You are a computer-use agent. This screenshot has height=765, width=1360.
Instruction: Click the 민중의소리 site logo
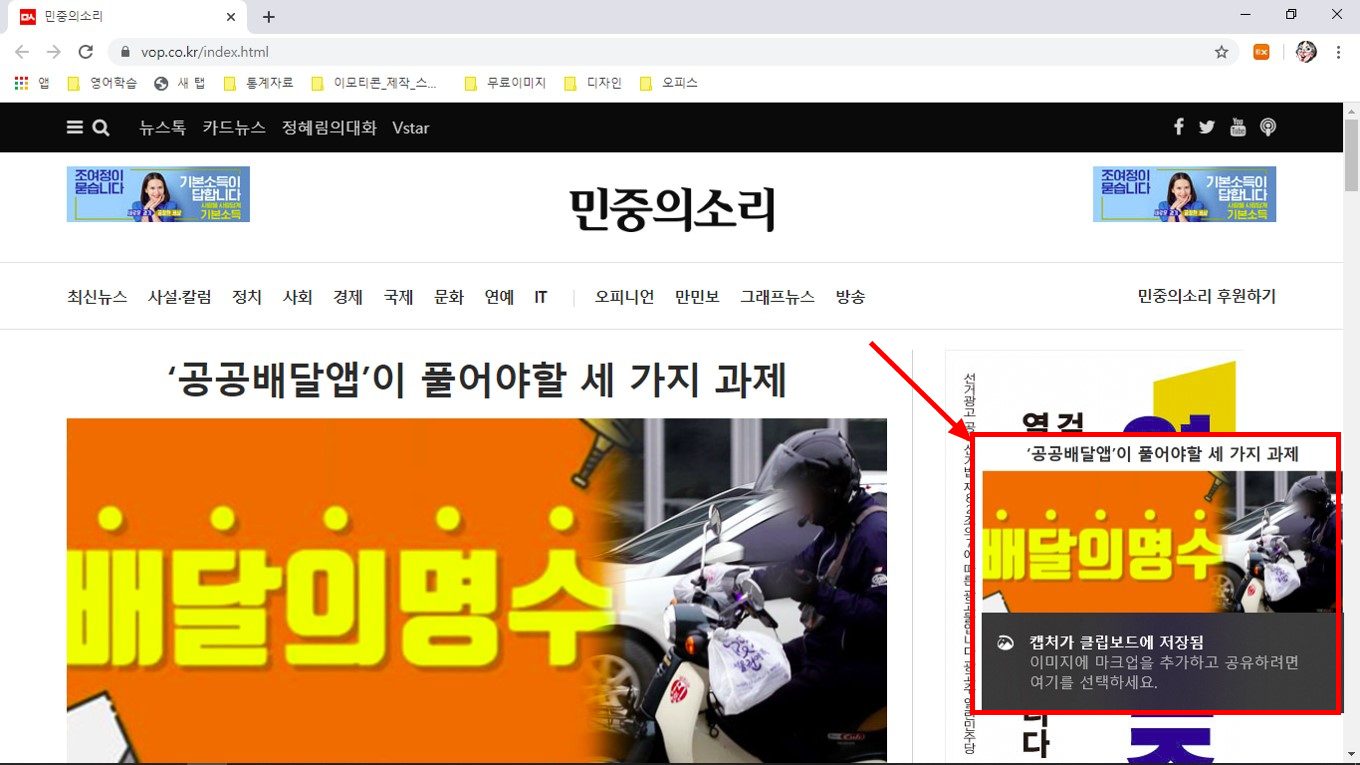672,208
